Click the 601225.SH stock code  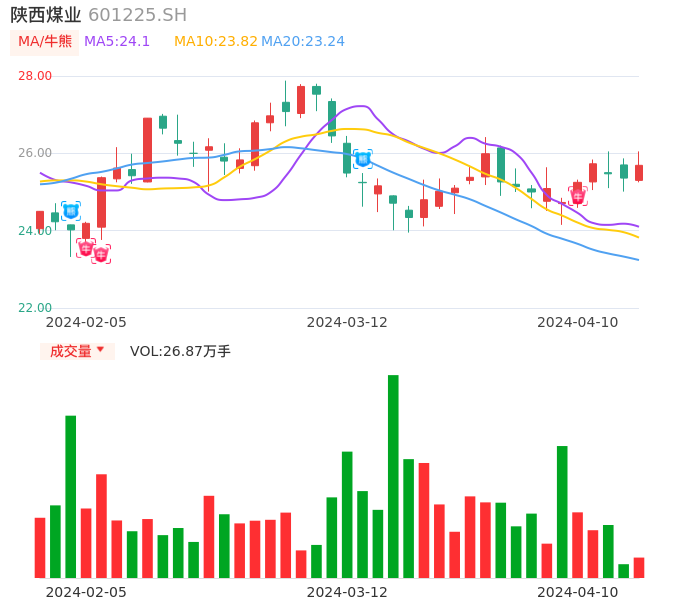point(137,15)
